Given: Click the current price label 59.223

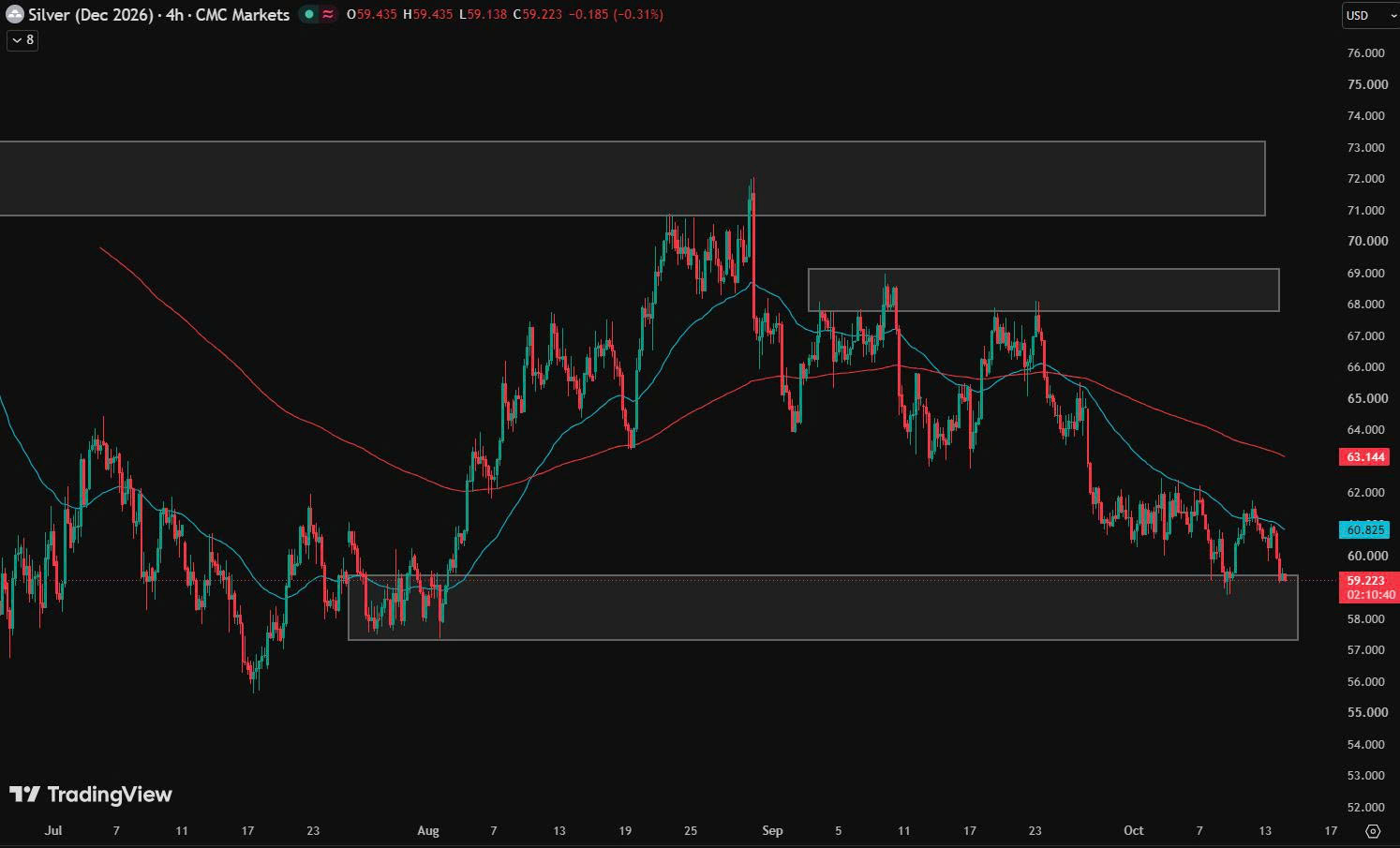Looking at the screenshot, I should pyautogui.click(x=1366, y=581).
